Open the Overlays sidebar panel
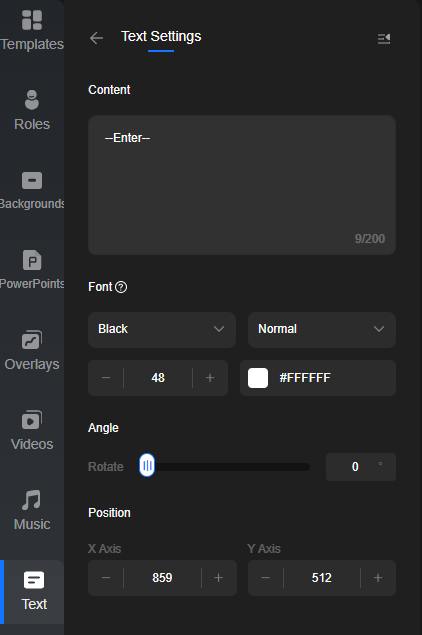 [32, 351]
